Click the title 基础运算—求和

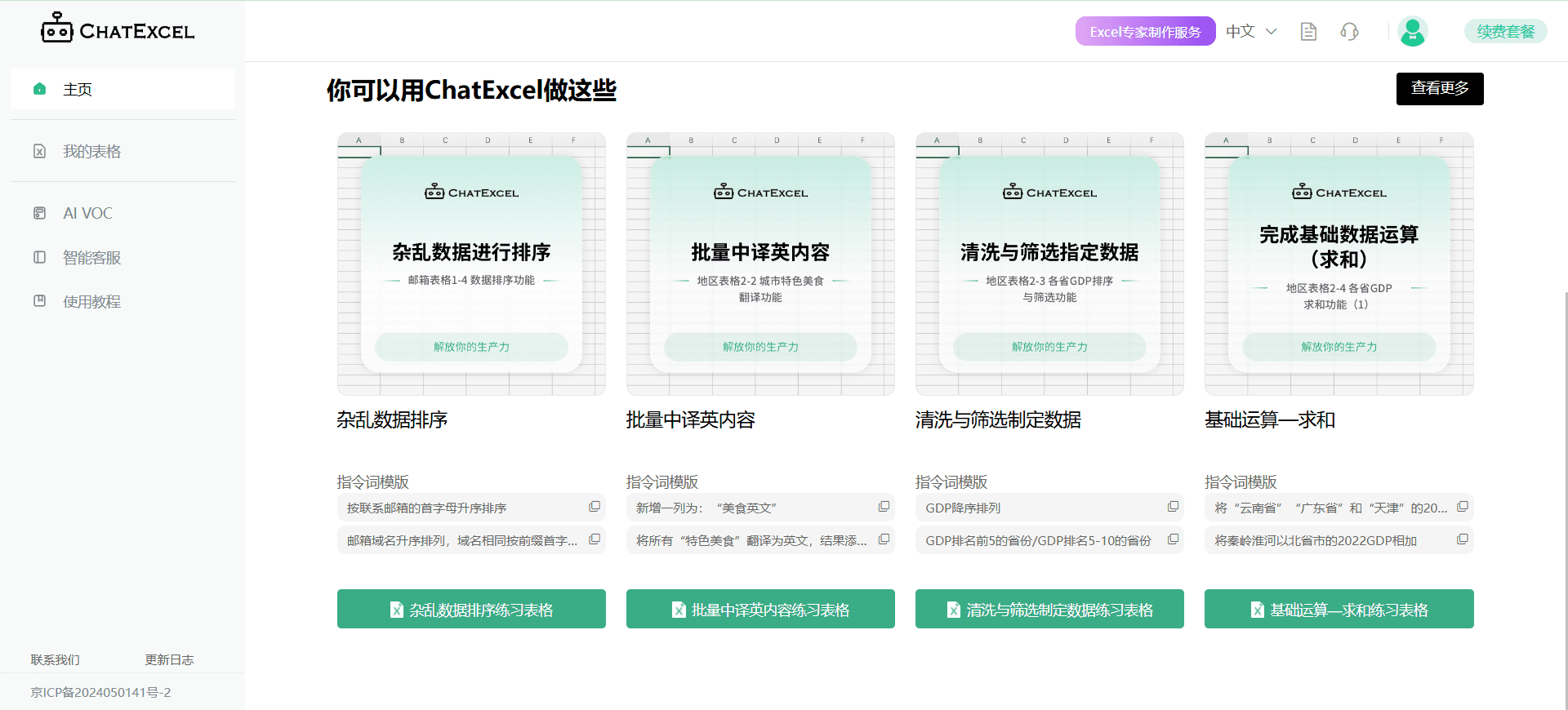point(1270,419)
